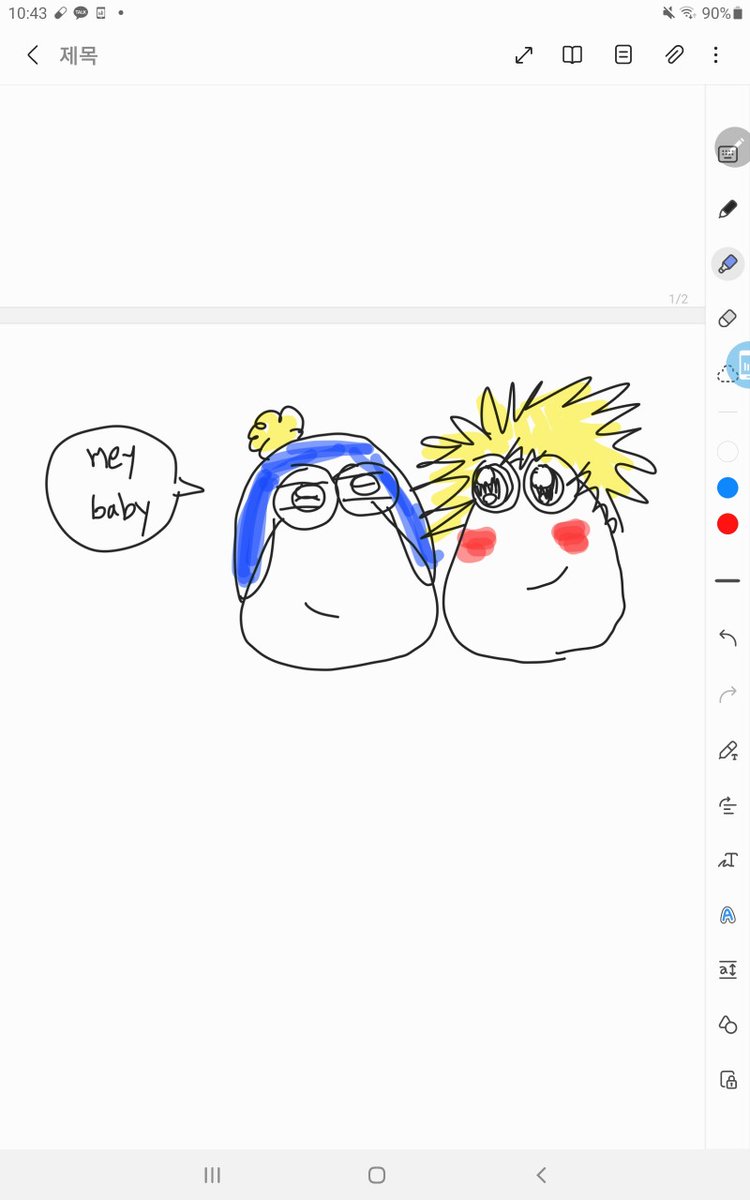750x1200 pixels.
Task: Select the pen-to-text writing tool
Action: [728, 750]
